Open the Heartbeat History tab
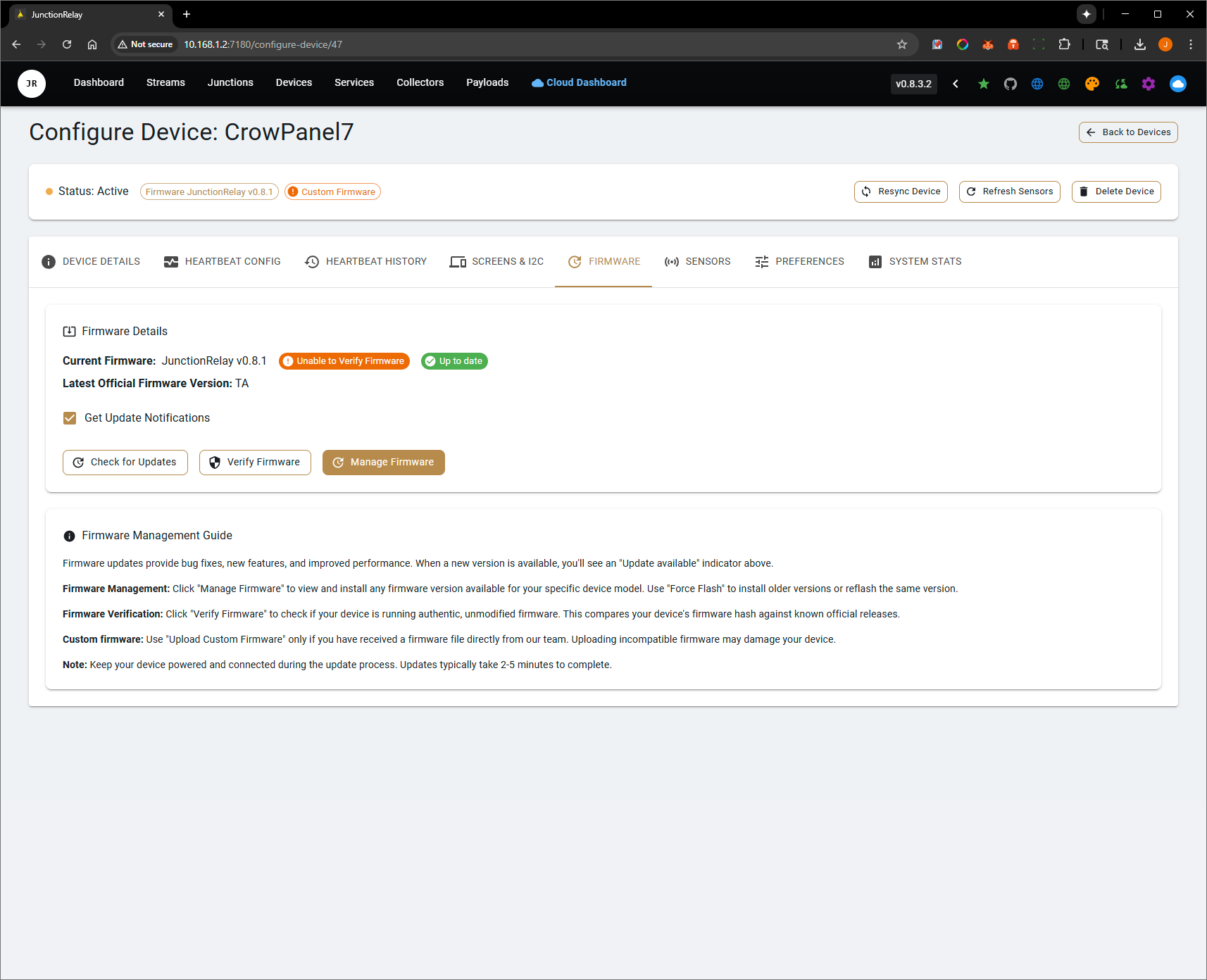 click(366, 262)
